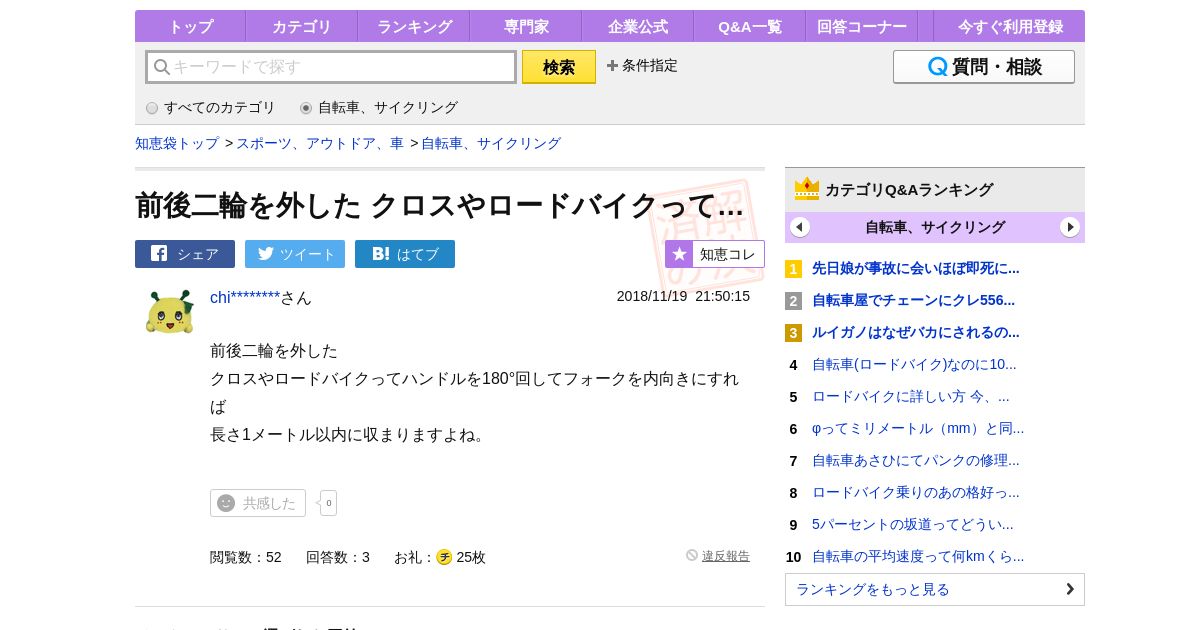
Task: Click the prohibition icon beside 違反報告
Action: tap(692, 555)
